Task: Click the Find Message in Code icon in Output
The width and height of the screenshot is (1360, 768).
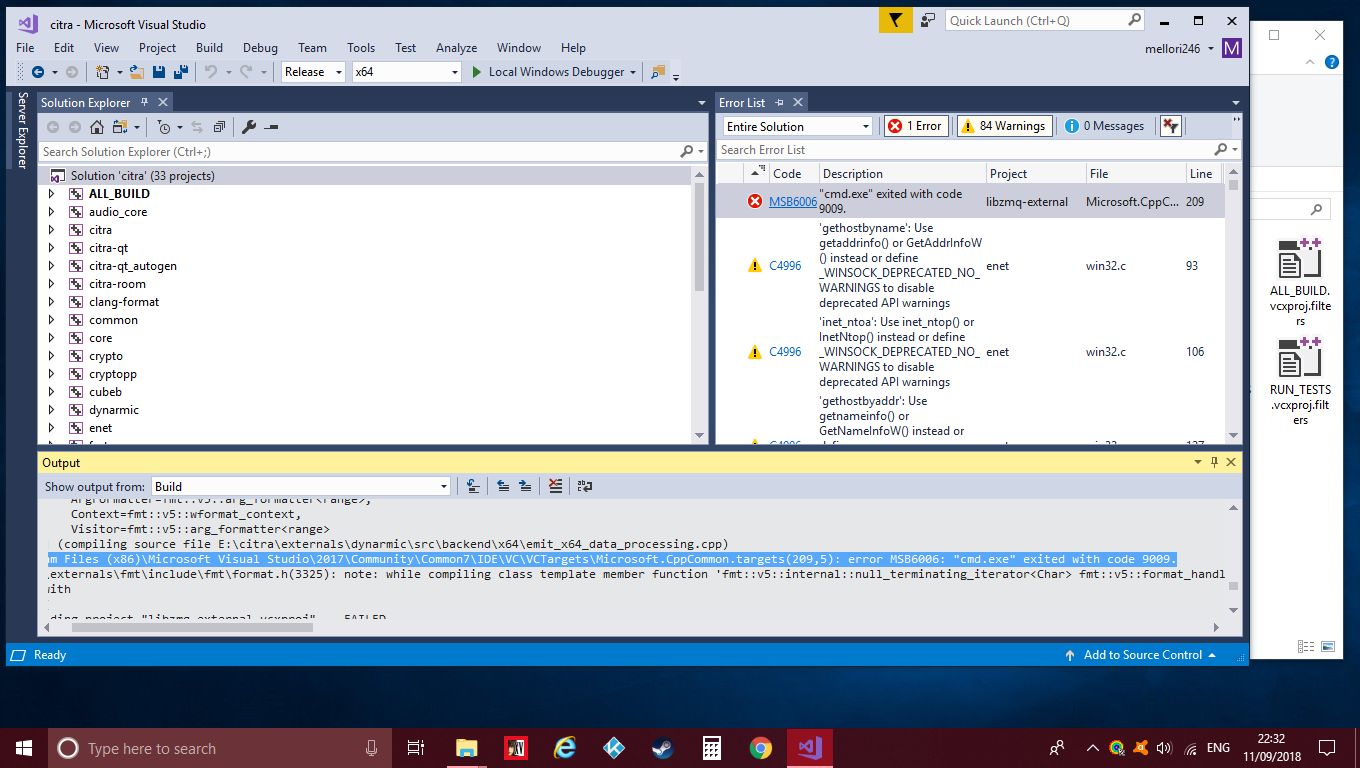Action: (x=472, y=486)
